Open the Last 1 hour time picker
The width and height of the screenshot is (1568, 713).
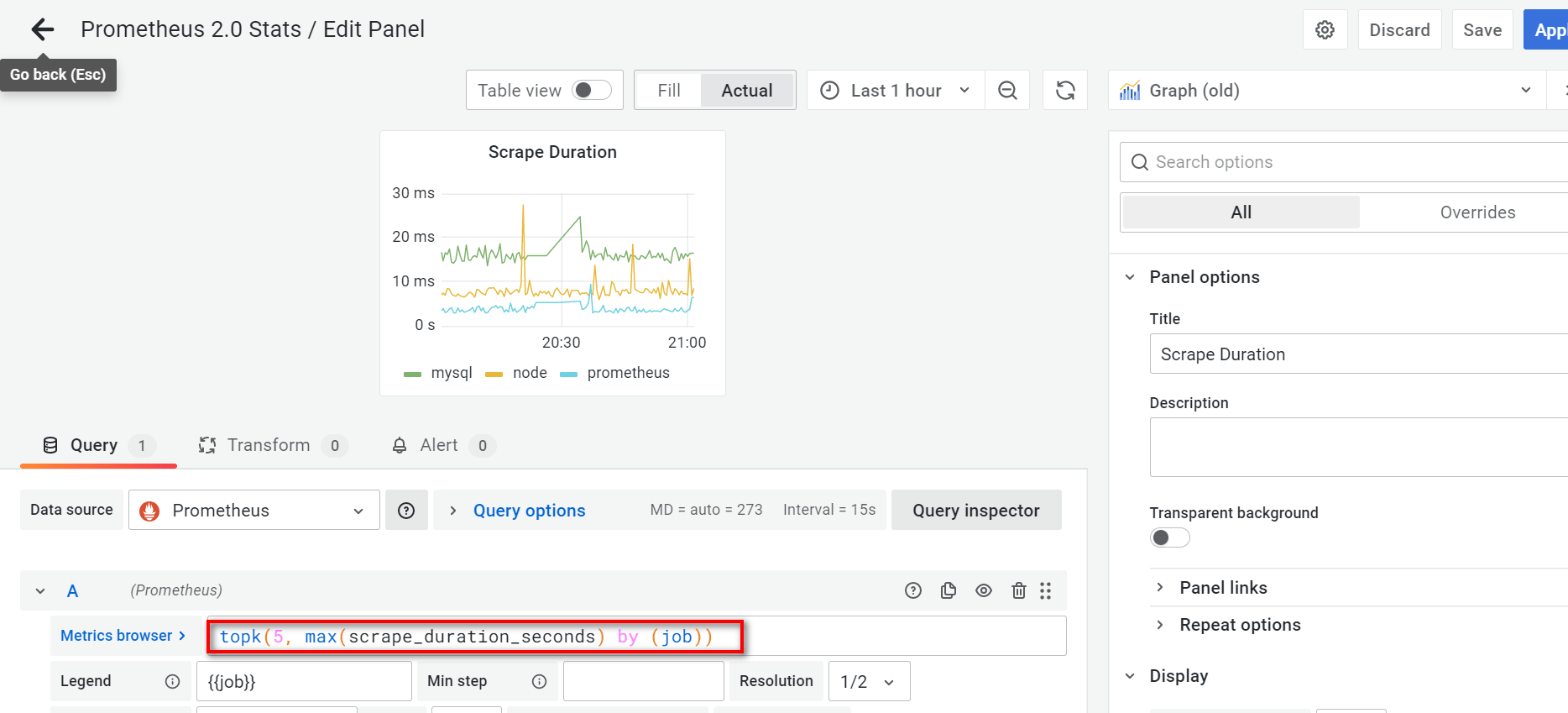point(896,90)
